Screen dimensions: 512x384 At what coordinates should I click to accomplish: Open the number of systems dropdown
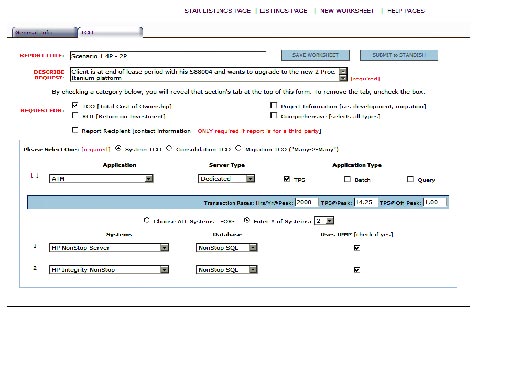[x=324, y=221]
